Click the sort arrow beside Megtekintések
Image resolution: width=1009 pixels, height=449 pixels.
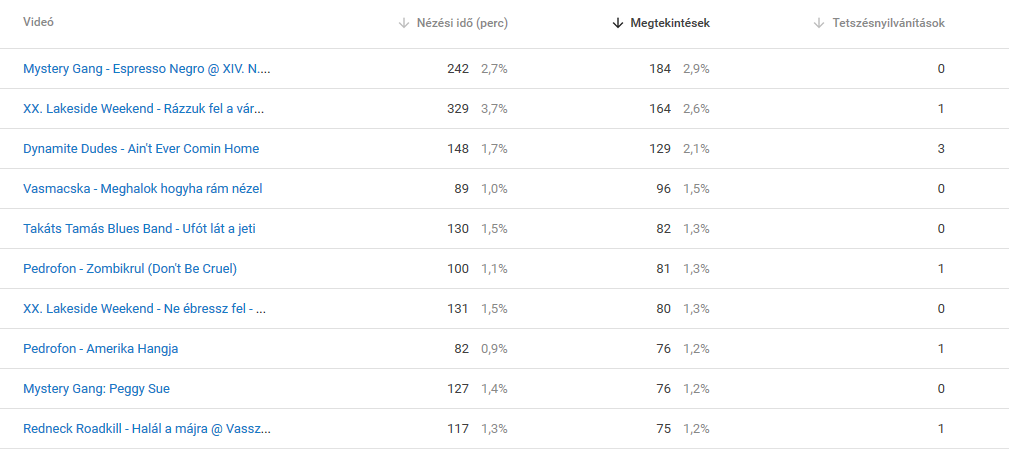click(618, 23)
